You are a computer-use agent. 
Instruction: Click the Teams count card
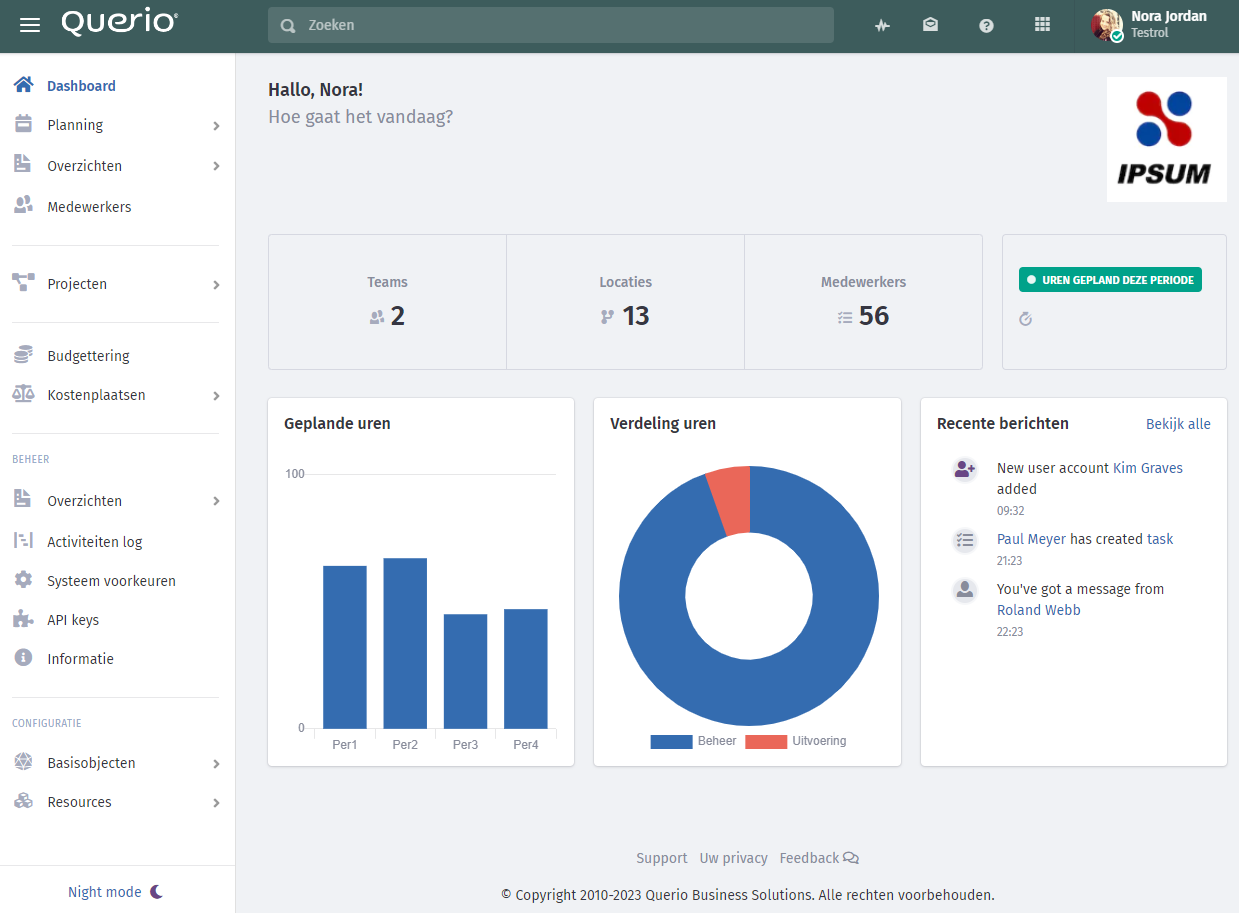click(388, 302)
